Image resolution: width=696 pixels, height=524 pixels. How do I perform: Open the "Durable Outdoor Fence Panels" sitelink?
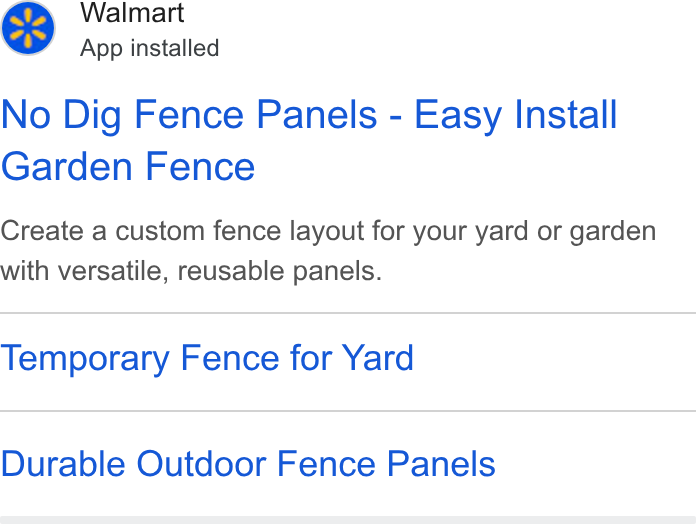(x=248, y=464)
